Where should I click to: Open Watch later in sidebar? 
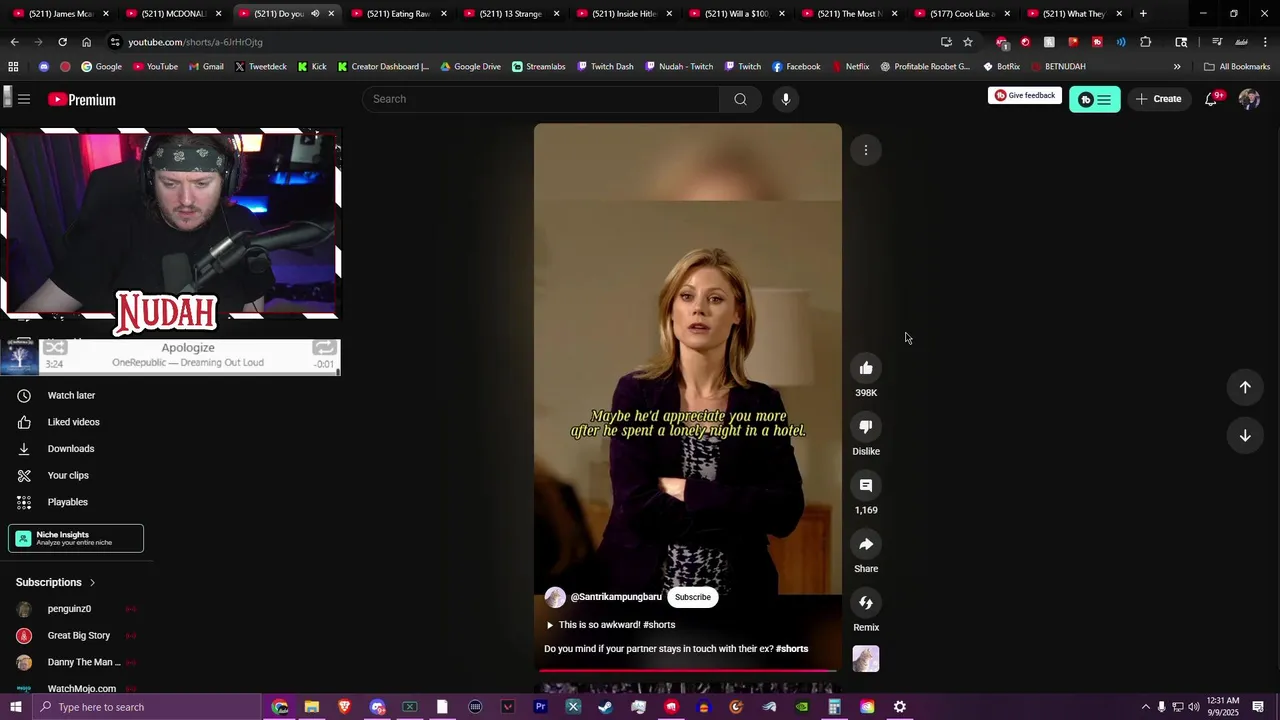(x=71, y=395)
